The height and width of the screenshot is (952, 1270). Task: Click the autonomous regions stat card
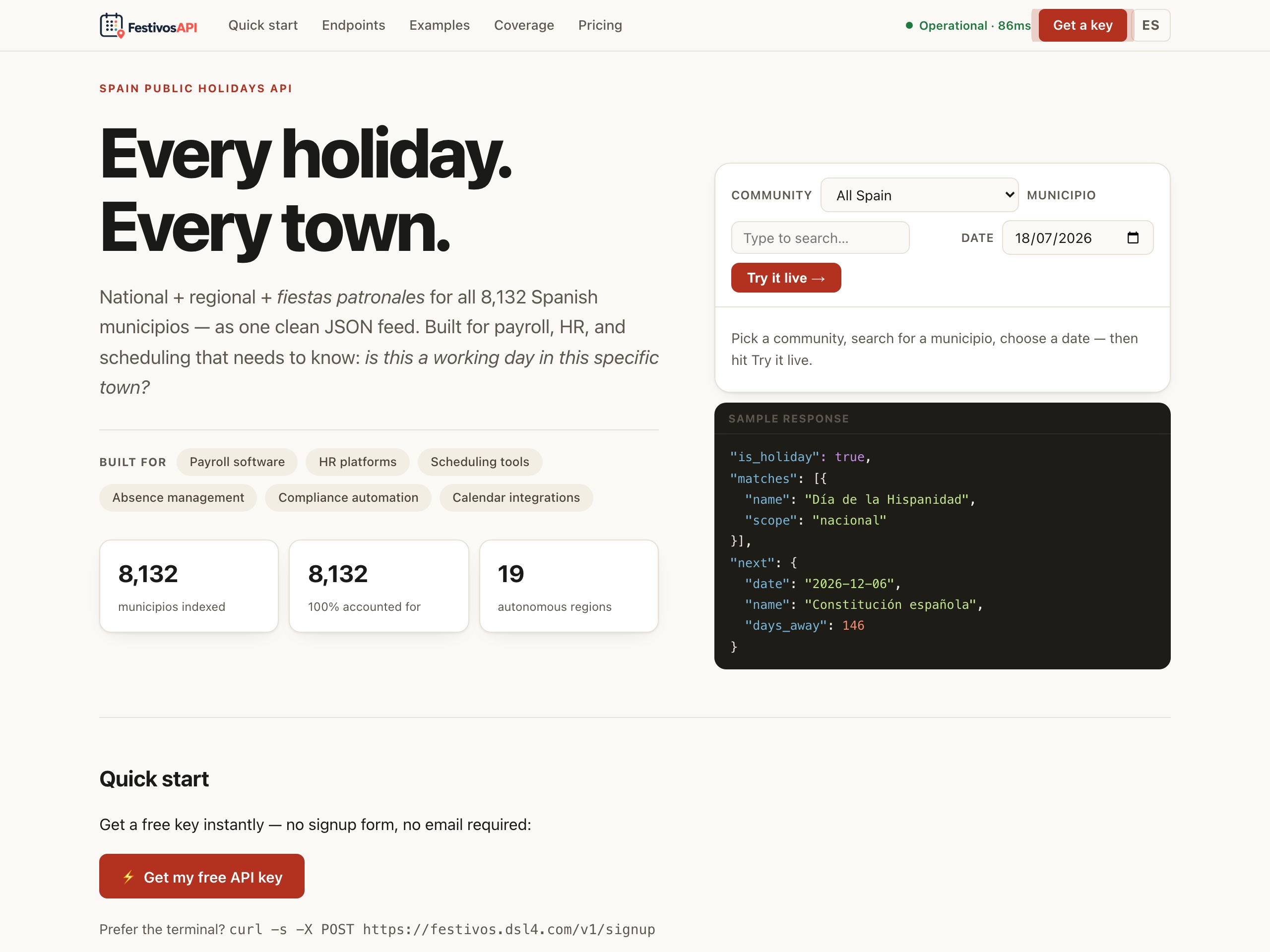[569, 586]
